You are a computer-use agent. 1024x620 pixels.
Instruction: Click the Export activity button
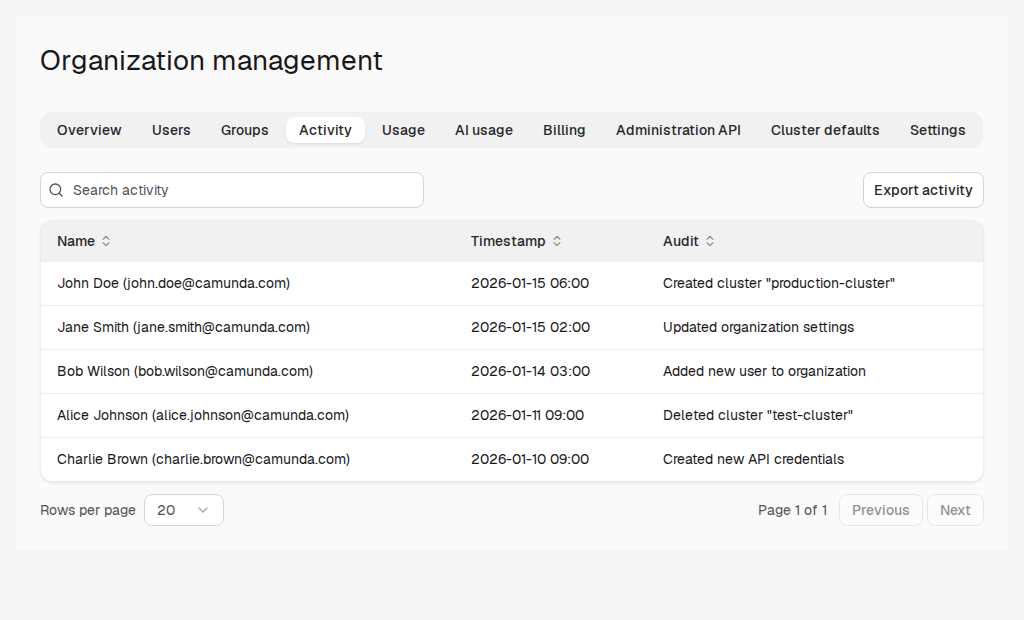point(923,190)
